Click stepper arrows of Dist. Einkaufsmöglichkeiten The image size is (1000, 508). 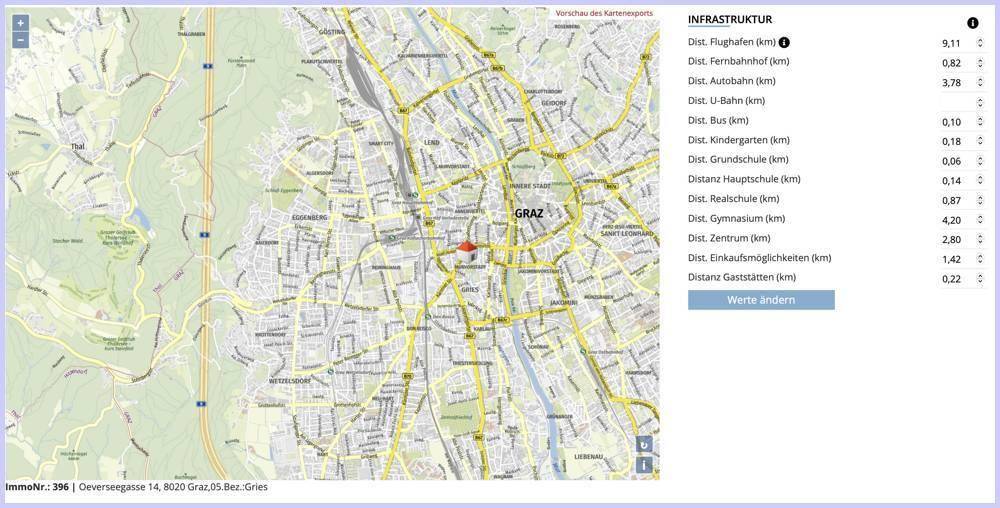(980, 259)
